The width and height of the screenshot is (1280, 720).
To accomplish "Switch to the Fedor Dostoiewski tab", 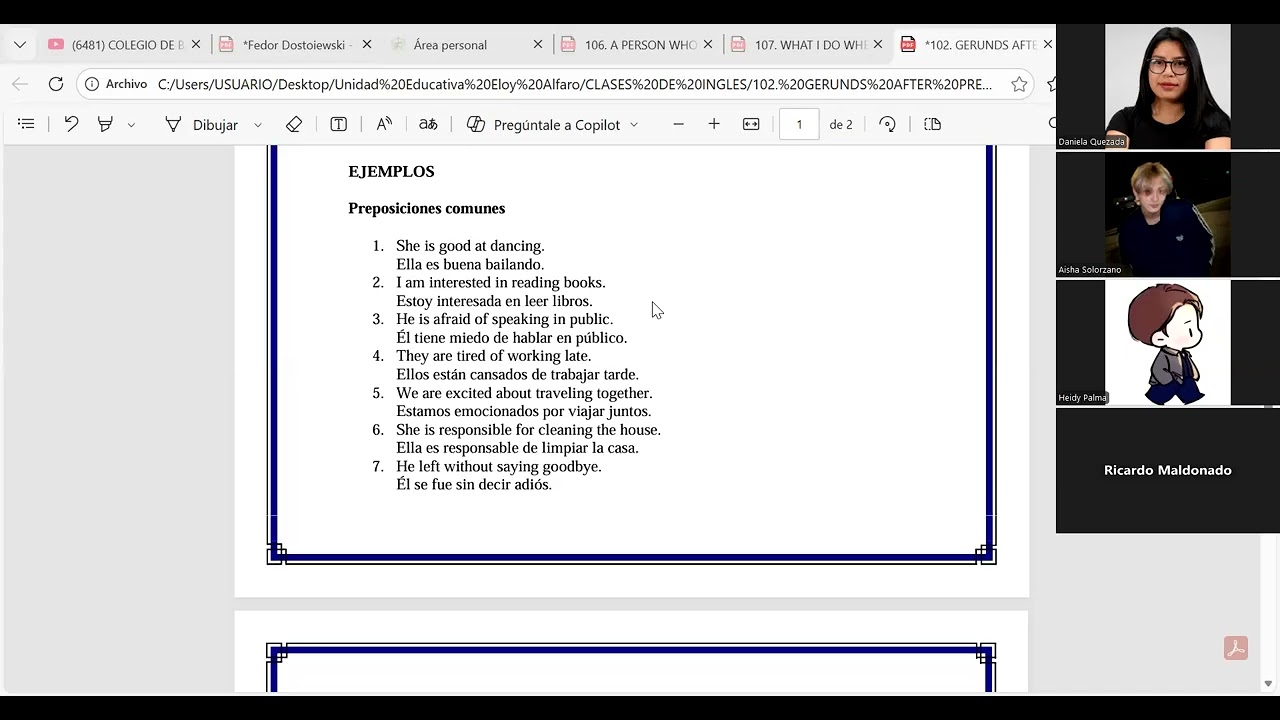I will [x=295, y=45].
